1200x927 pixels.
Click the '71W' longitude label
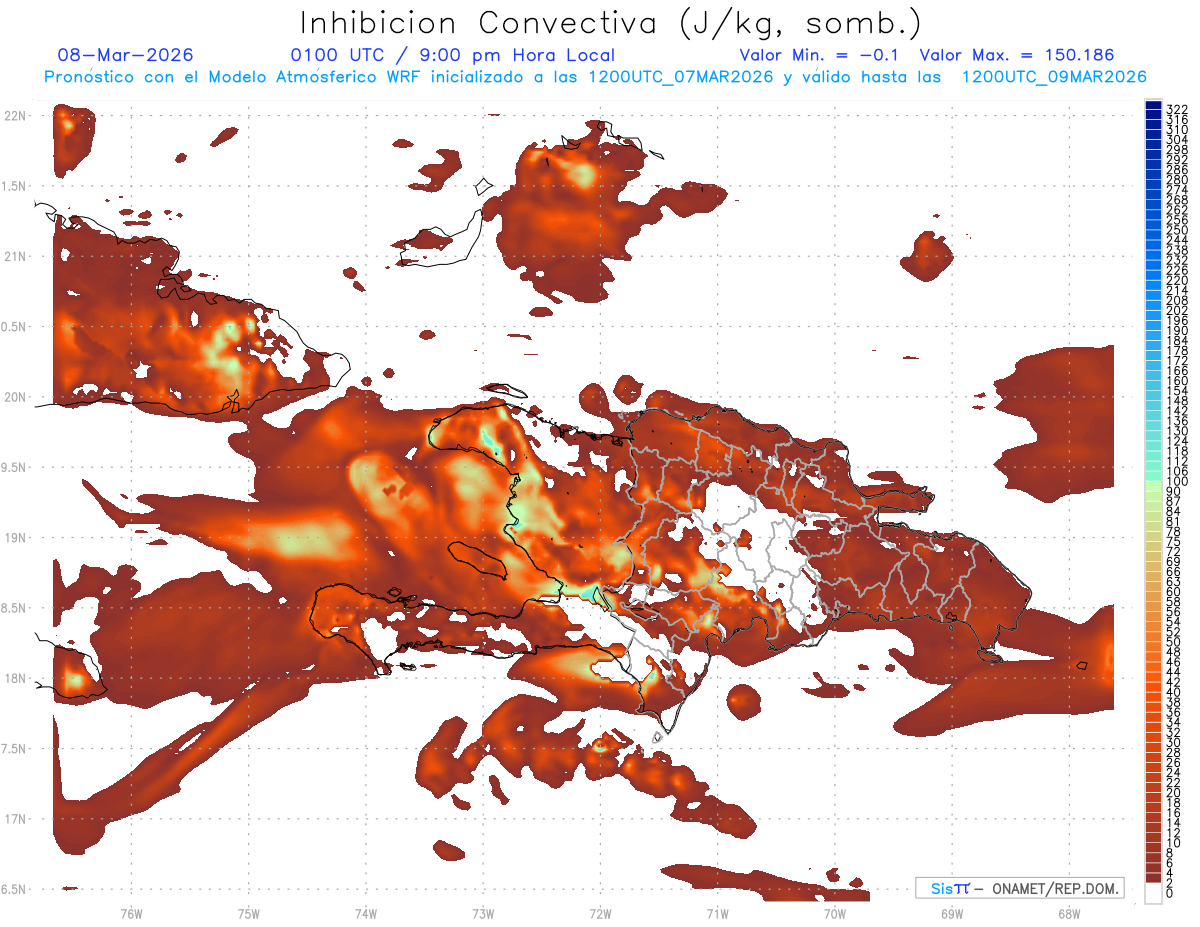click(717, 913)
